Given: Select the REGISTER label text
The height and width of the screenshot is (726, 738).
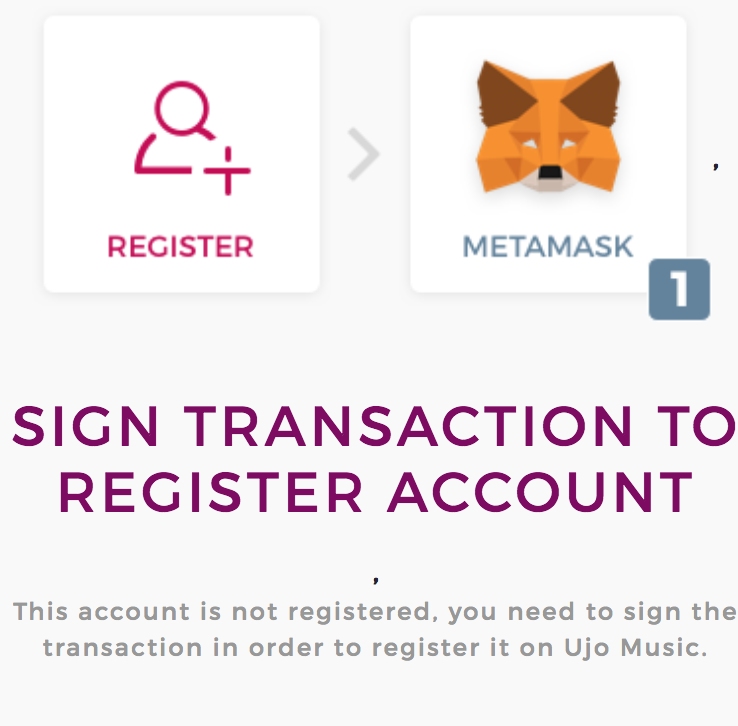Looking at the screenshot, I should tap(181, 246).
